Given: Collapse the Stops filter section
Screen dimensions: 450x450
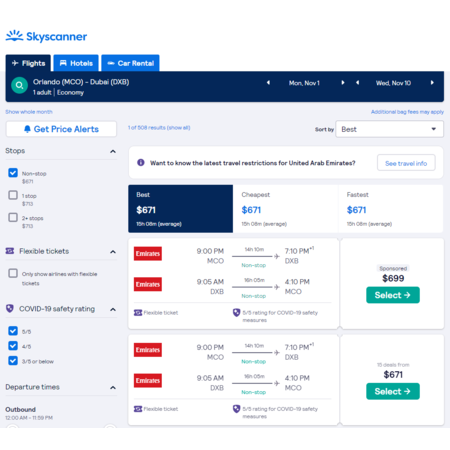Looking at the screenshot, I should pos(113,151).
